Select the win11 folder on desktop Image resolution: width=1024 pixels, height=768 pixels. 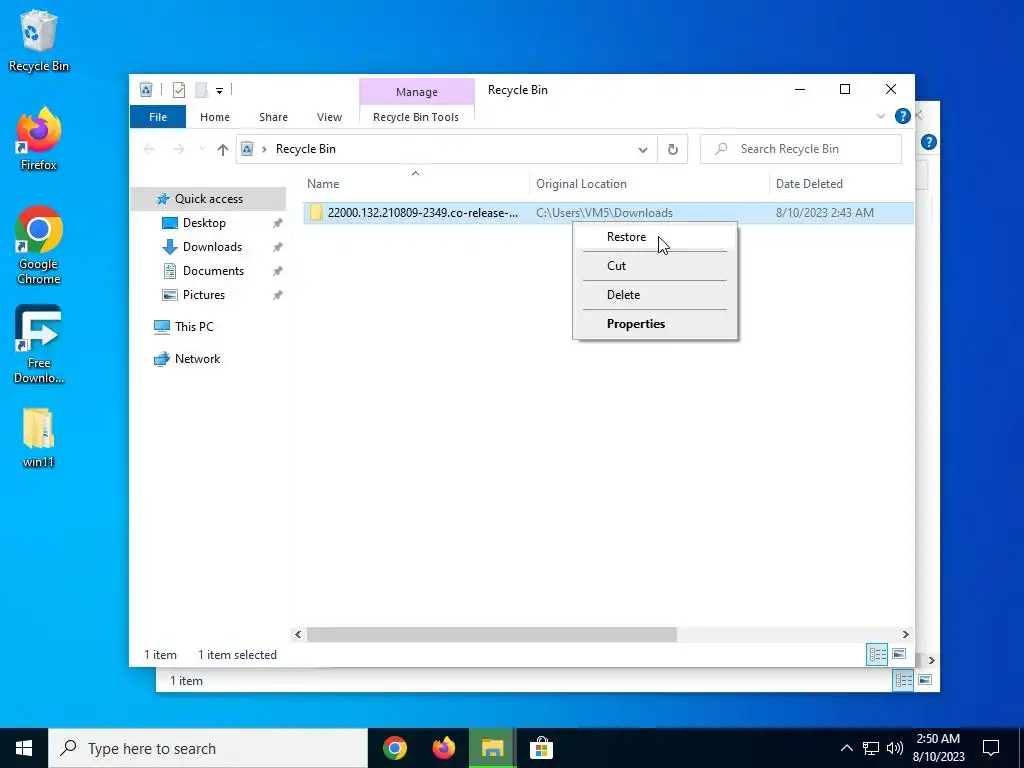pos(39,438)
